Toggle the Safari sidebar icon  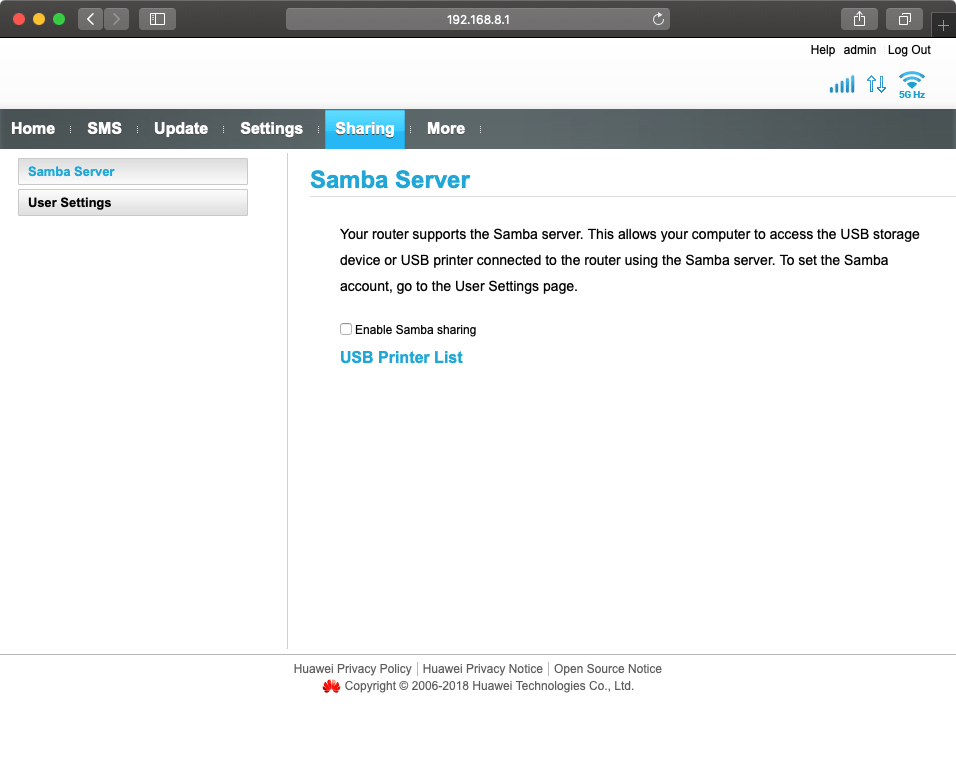point(157,18)
